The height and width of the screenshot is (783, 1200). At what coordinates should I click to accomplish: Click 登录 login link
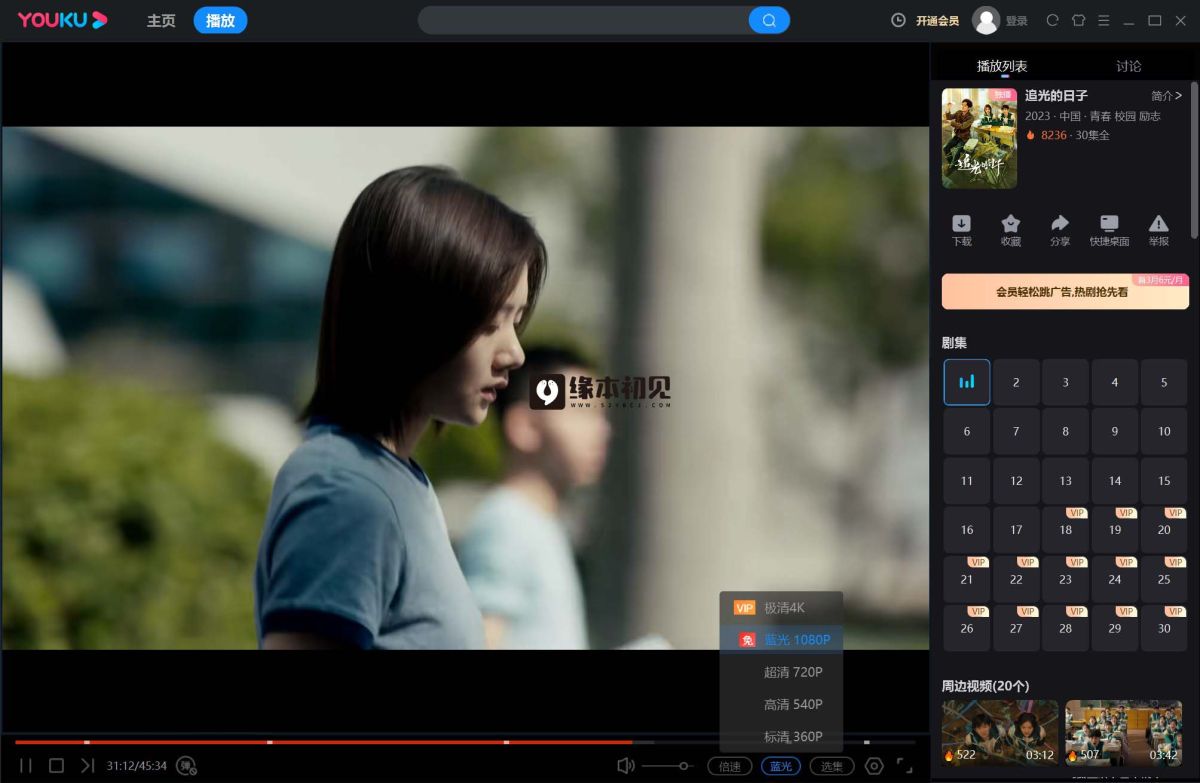[1016, 21]
